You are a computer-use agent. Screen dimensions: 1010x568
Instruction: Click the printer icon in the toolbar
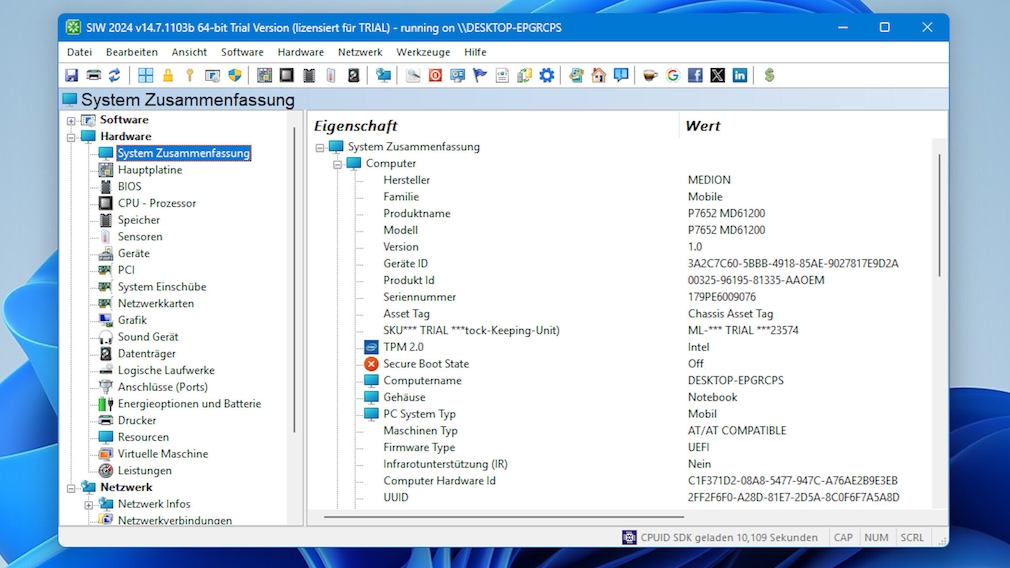click(93, 75)
